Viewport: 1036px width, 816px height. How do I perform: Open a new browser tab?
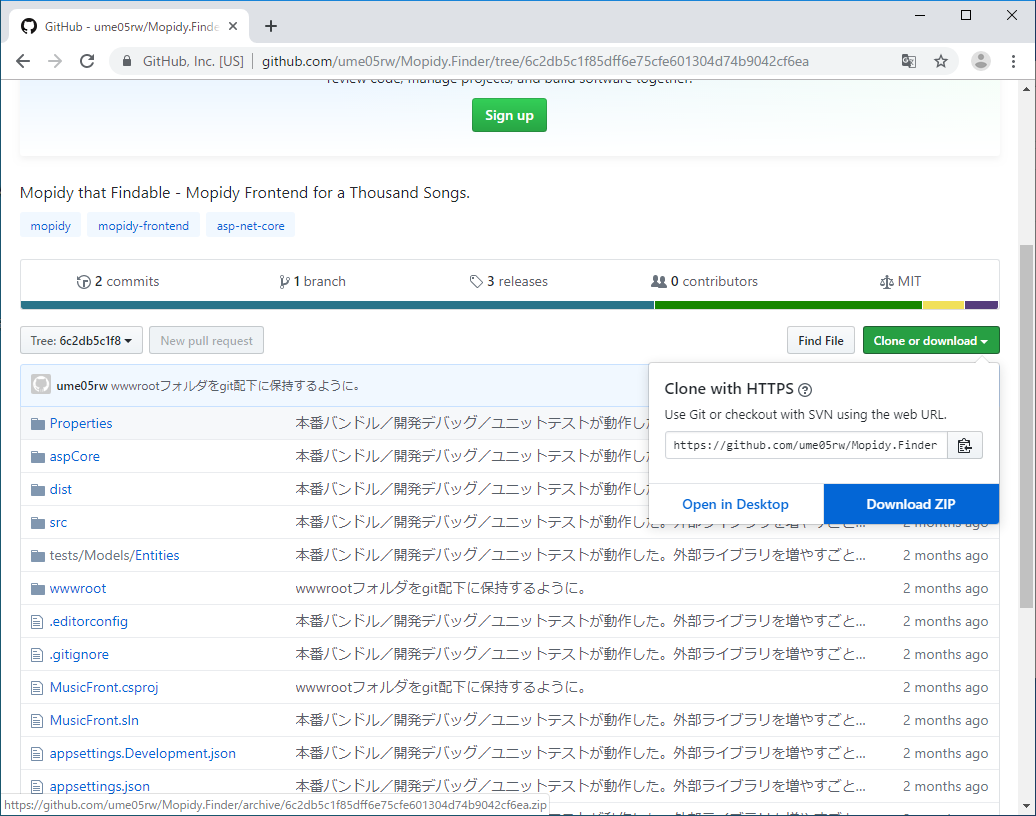point(270,26)
